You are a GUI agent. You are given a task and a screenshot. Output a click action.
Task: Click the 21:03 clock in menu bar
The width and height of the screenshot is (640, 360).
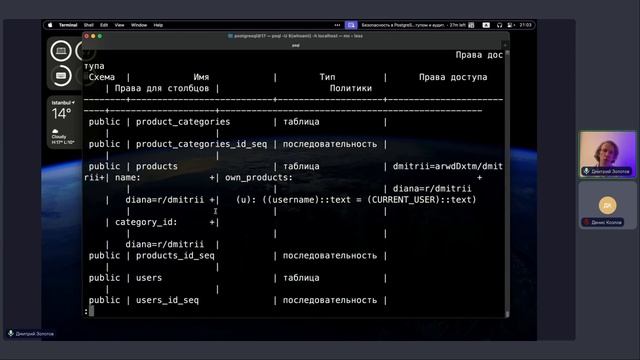pyautogui.click(x=525, y=25)
